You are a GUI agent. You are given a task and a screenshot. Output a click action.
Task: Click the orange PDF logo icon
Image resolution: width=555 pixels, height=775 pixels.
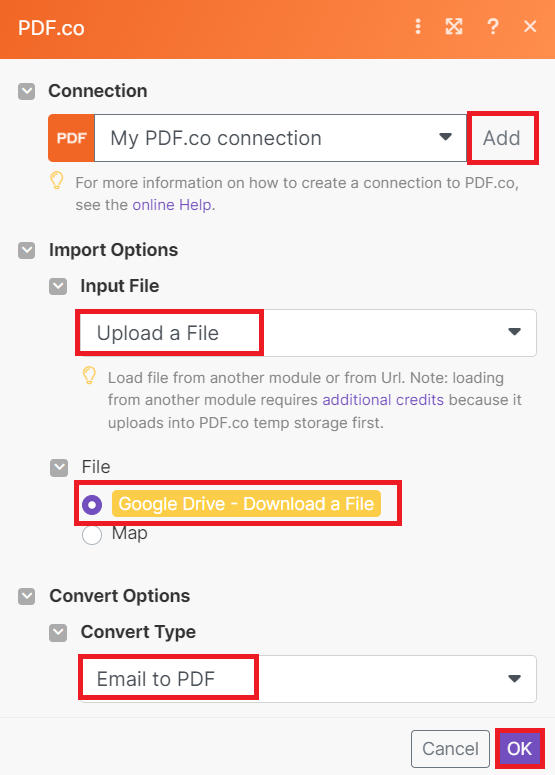click(x=71, y=138)
